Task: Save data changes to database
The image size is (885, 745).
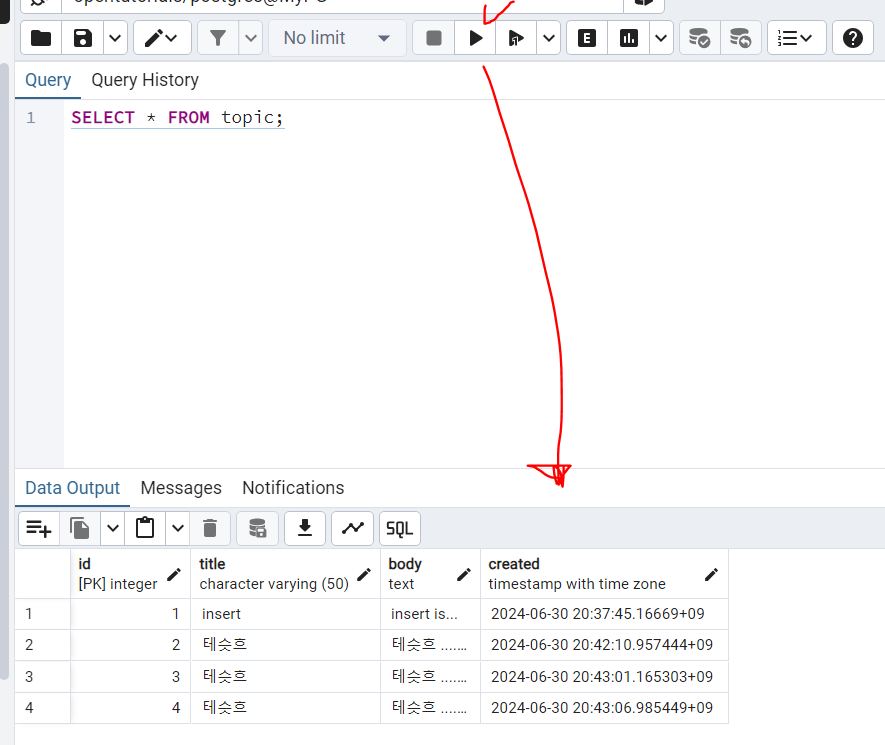Action: coord(257,529)
